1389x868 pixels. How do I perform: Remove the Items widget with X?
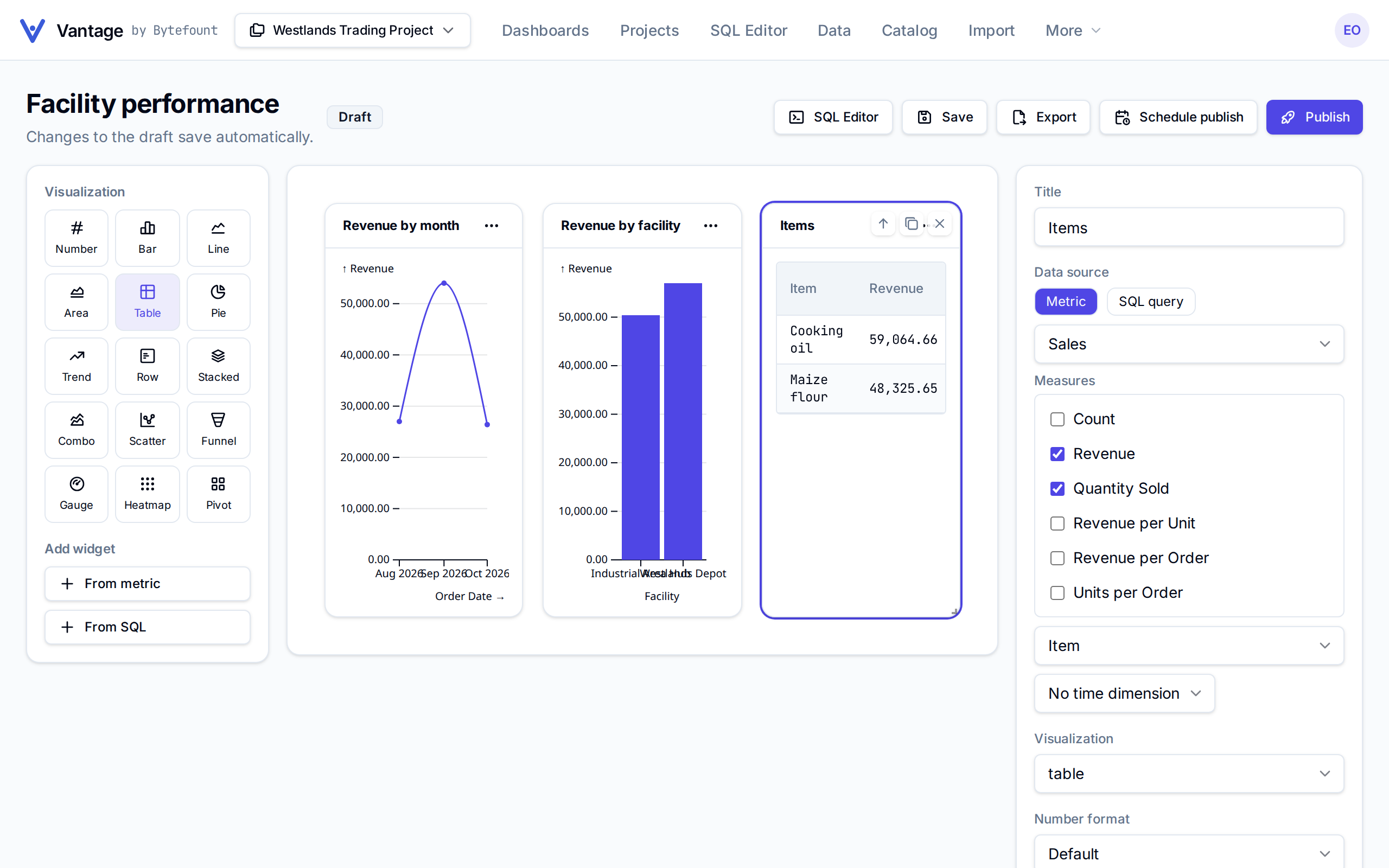click(940, 224)
